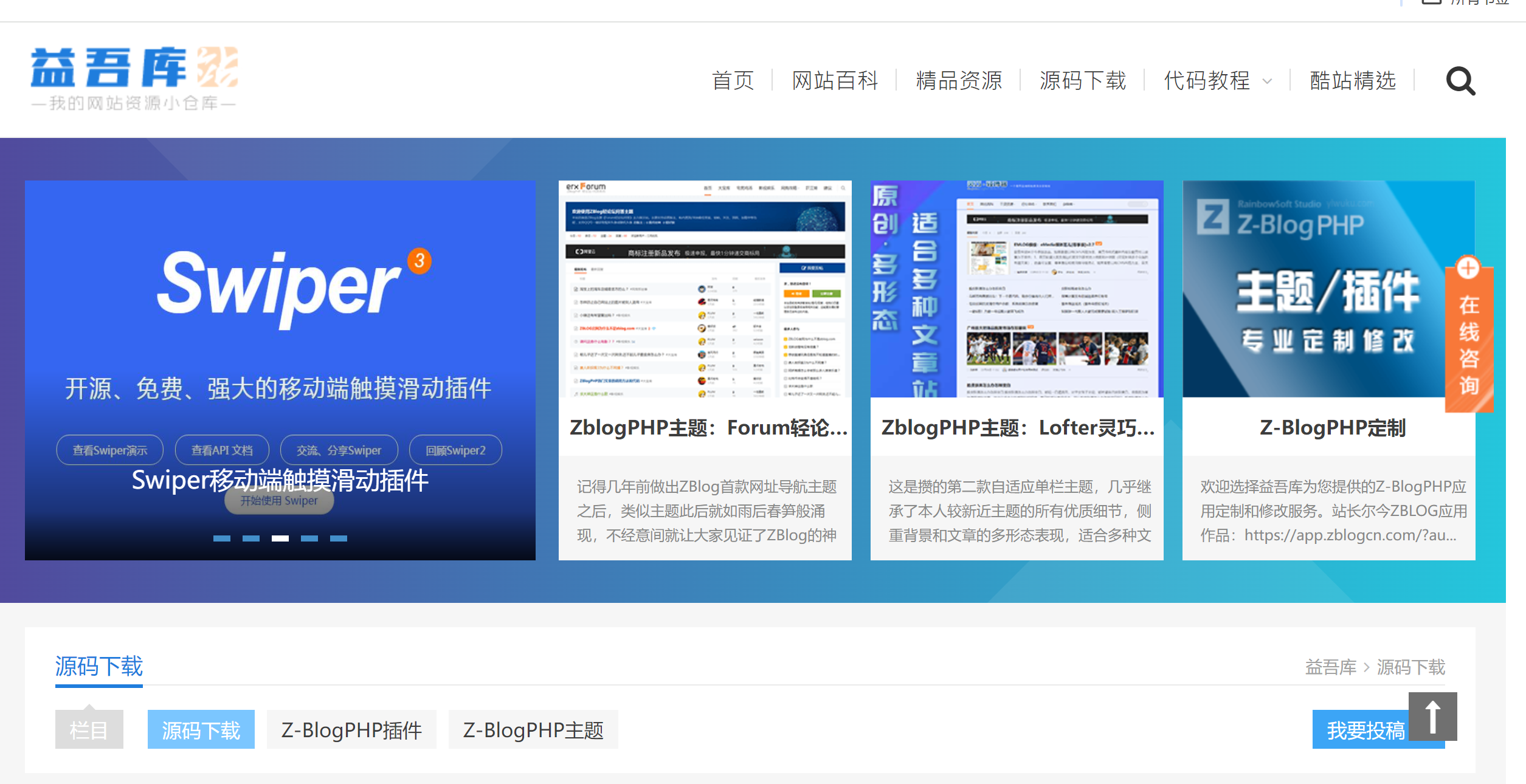Screen dimensions: 1526x784
Task: Select the Z-BlogPHP插件 category tag
Action: pos(351,729)
